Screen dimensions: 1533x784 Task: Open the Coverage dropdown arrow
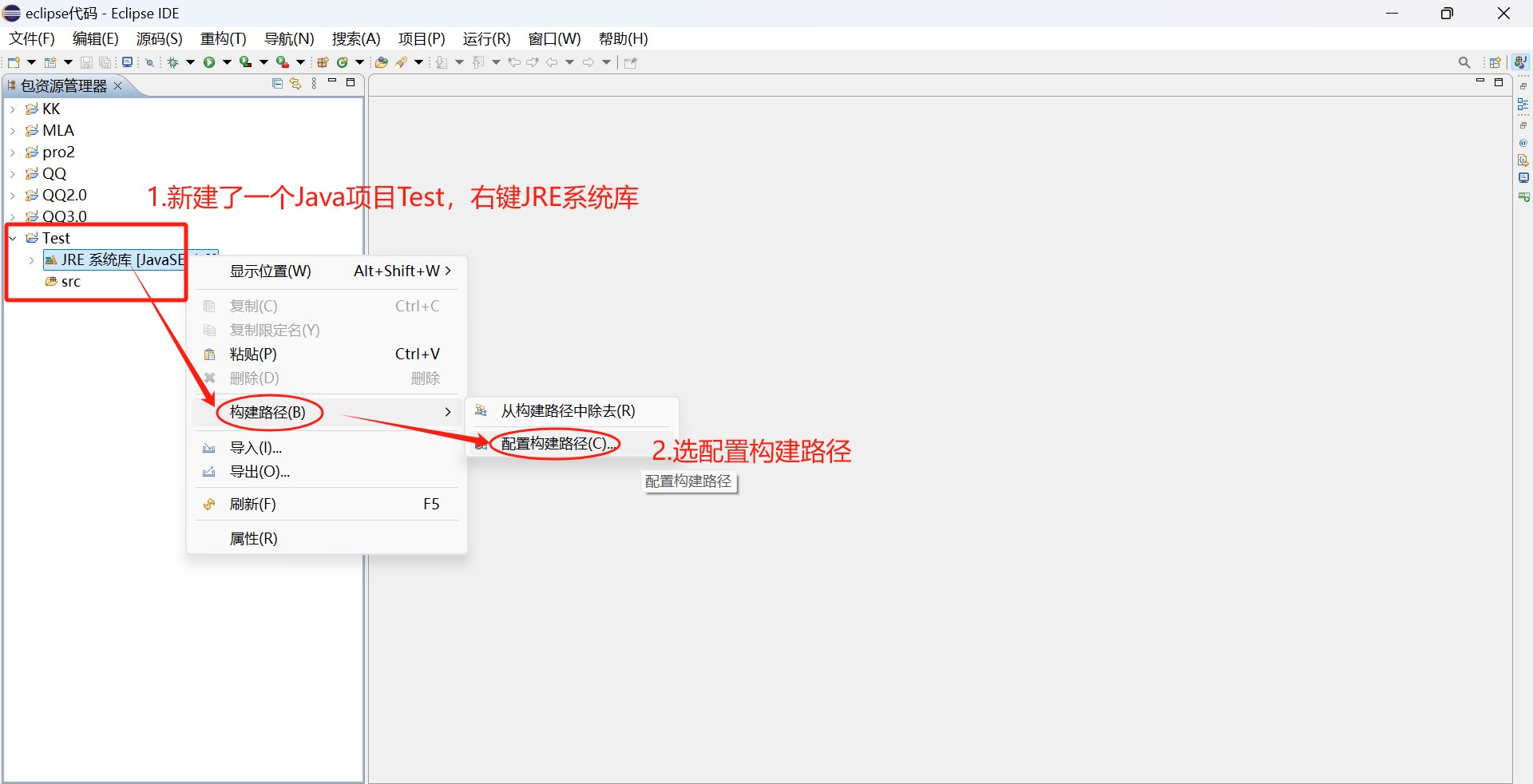point(263,62)
